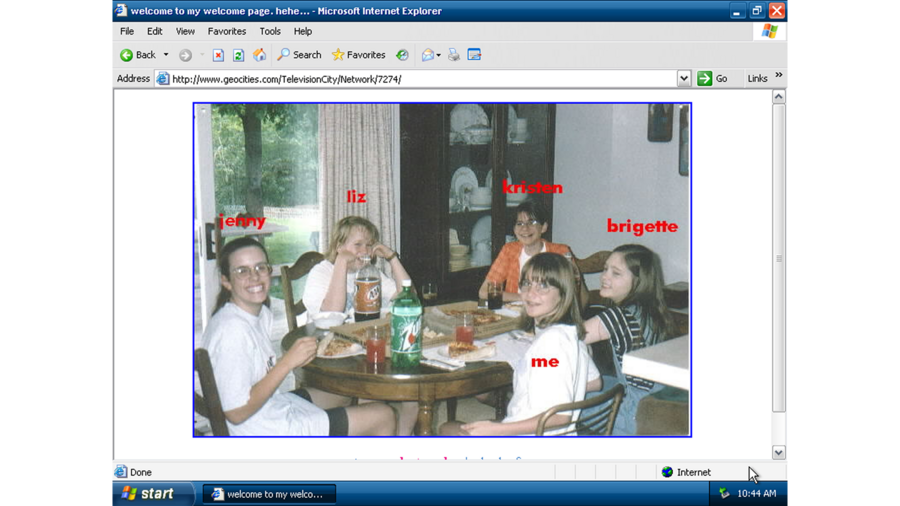Expand the Back button history dropdown
900x506 pixels.
(x=166, y=55)
